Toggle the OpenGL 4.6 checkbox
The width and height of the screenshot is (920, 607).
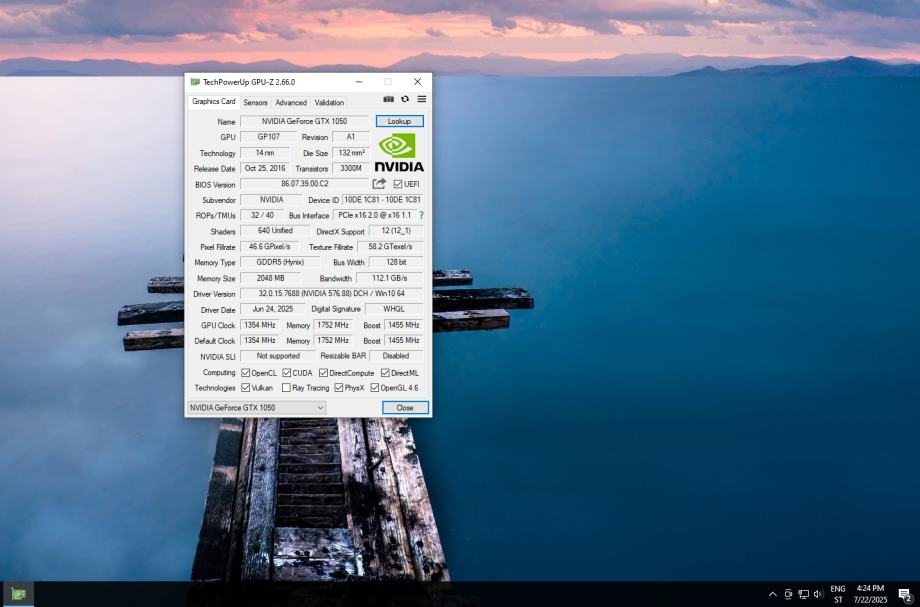[374, 388]
